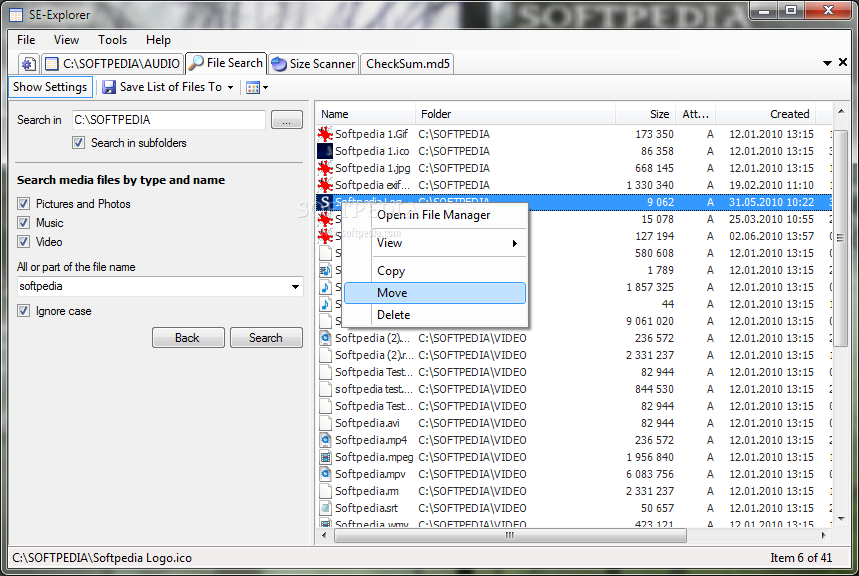Click the icon of Softpedia.mp4
This screenshot has width=859, height=576.
tap(325, 440)
